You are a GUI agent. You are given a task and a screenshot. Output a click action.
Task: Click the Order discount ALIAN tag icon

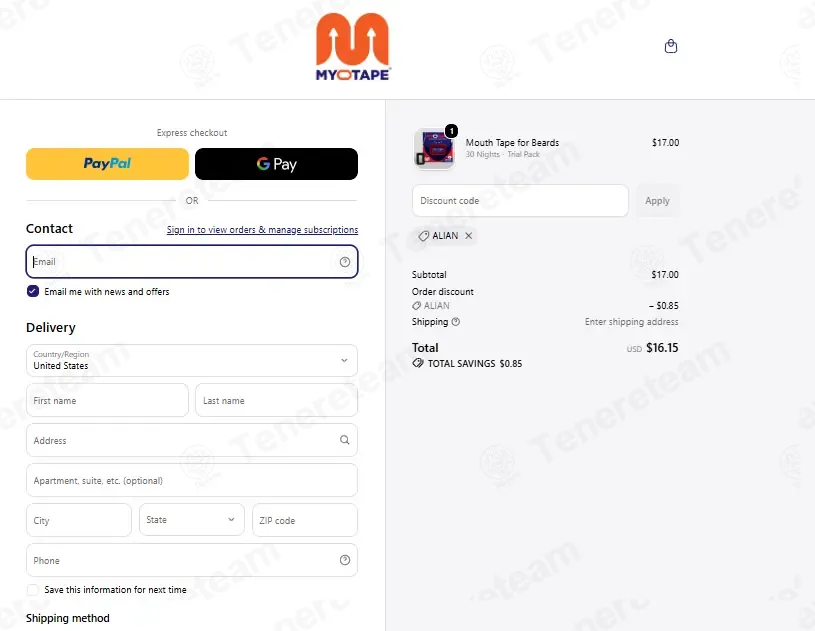coord(416,306)
